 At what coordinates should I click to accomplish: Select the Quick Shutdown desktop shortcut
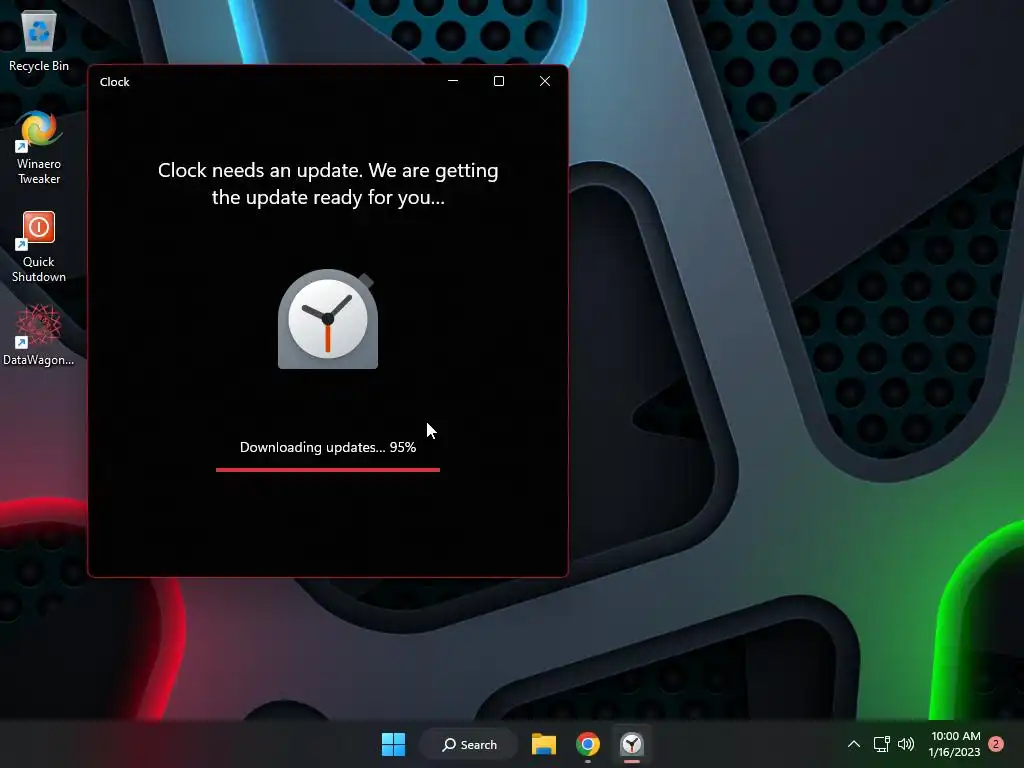39,247
